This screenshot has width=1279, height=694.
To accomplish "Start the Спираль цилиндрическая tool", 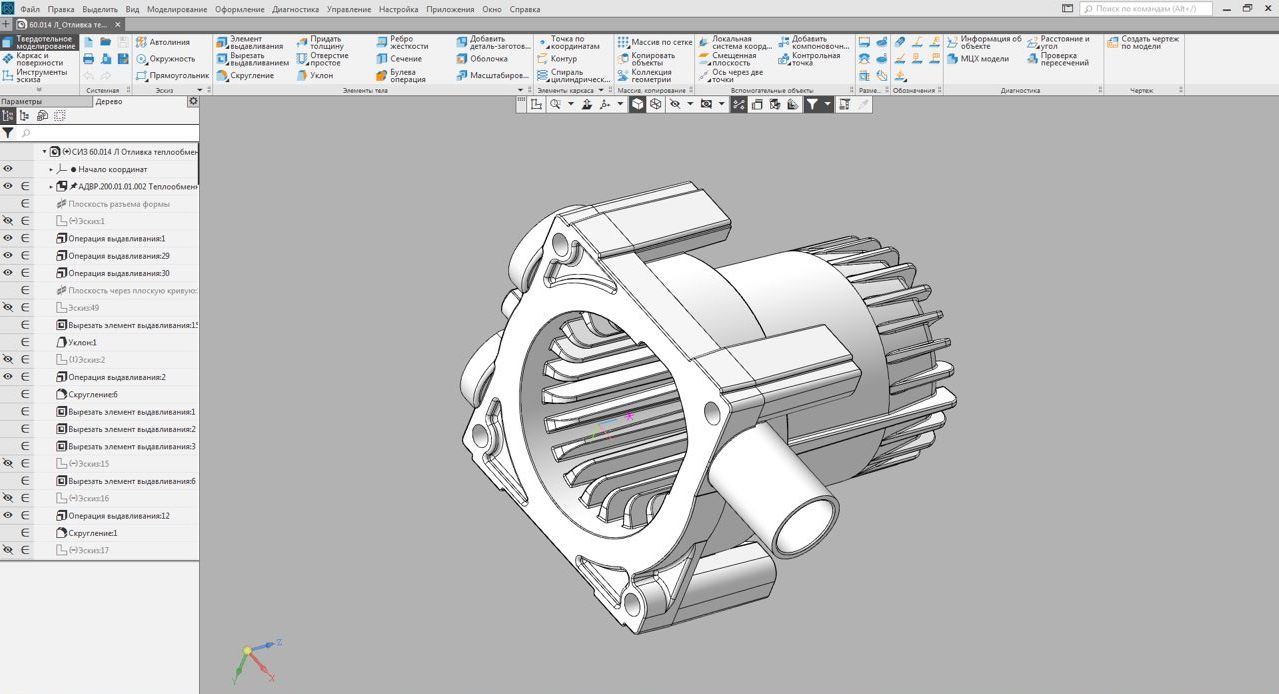I will (x=573, y=75).
